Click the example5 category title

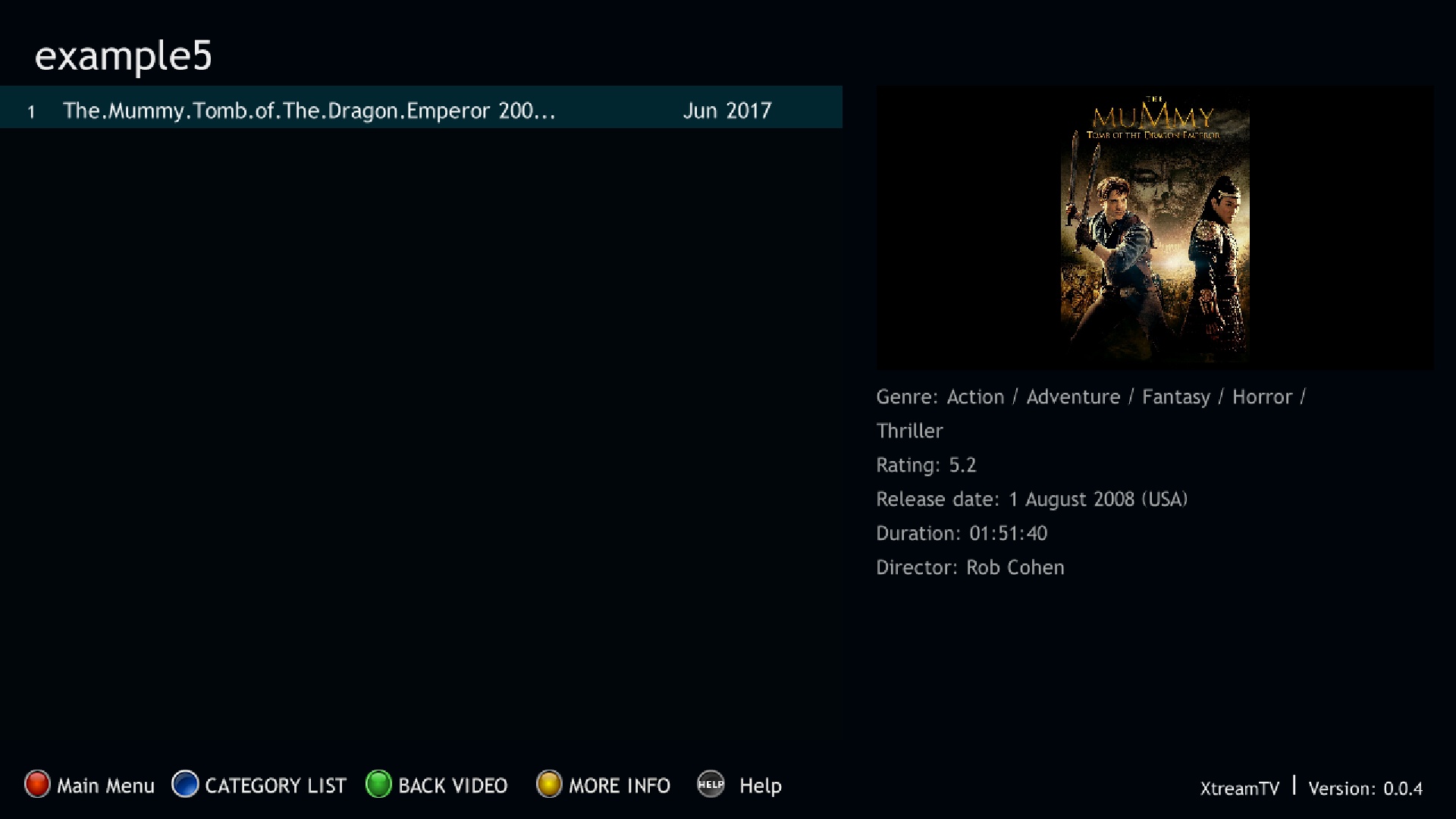coord(124,57)
